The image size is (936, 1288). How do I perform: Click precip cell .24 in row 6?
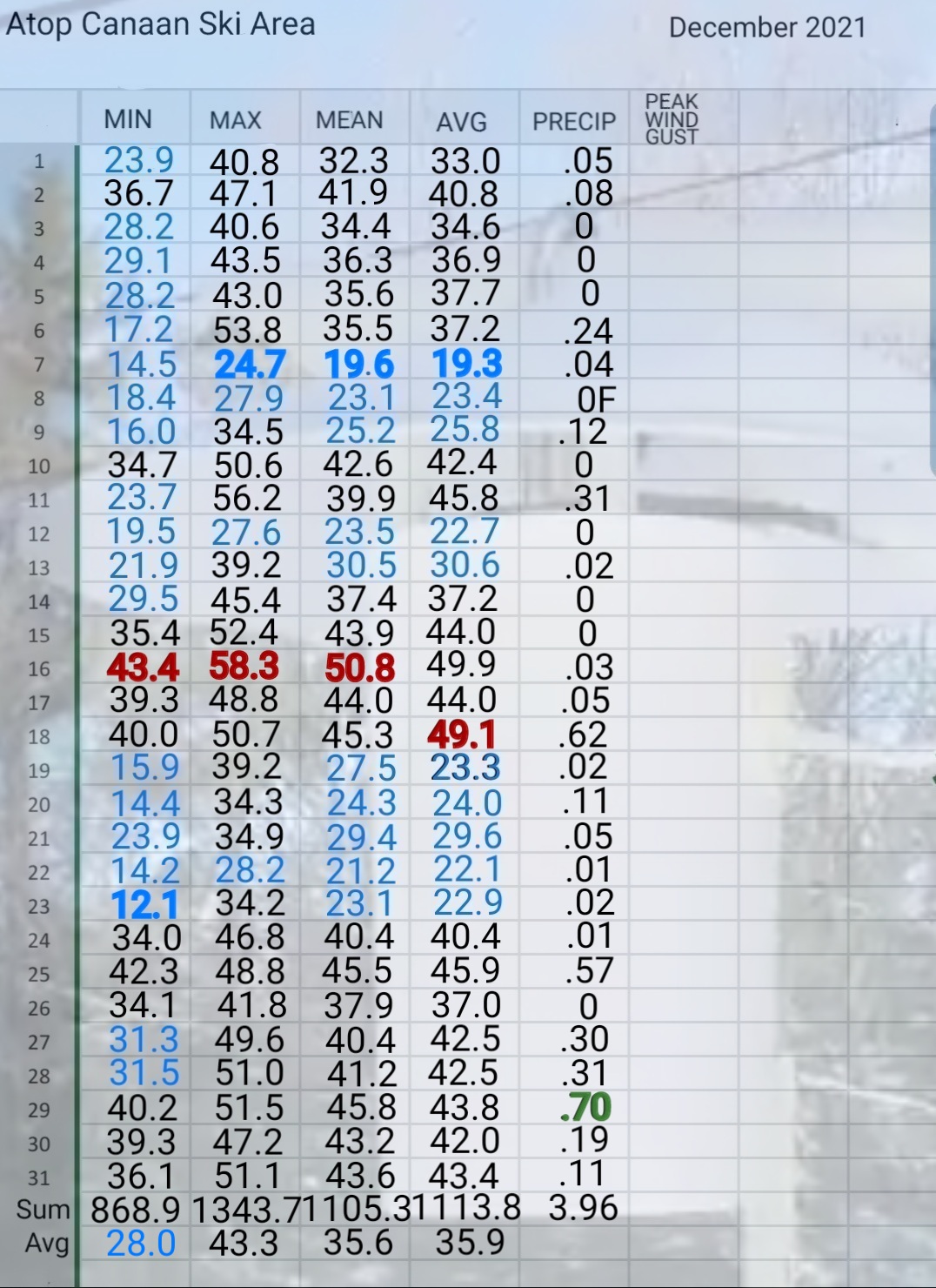point(588,332)
